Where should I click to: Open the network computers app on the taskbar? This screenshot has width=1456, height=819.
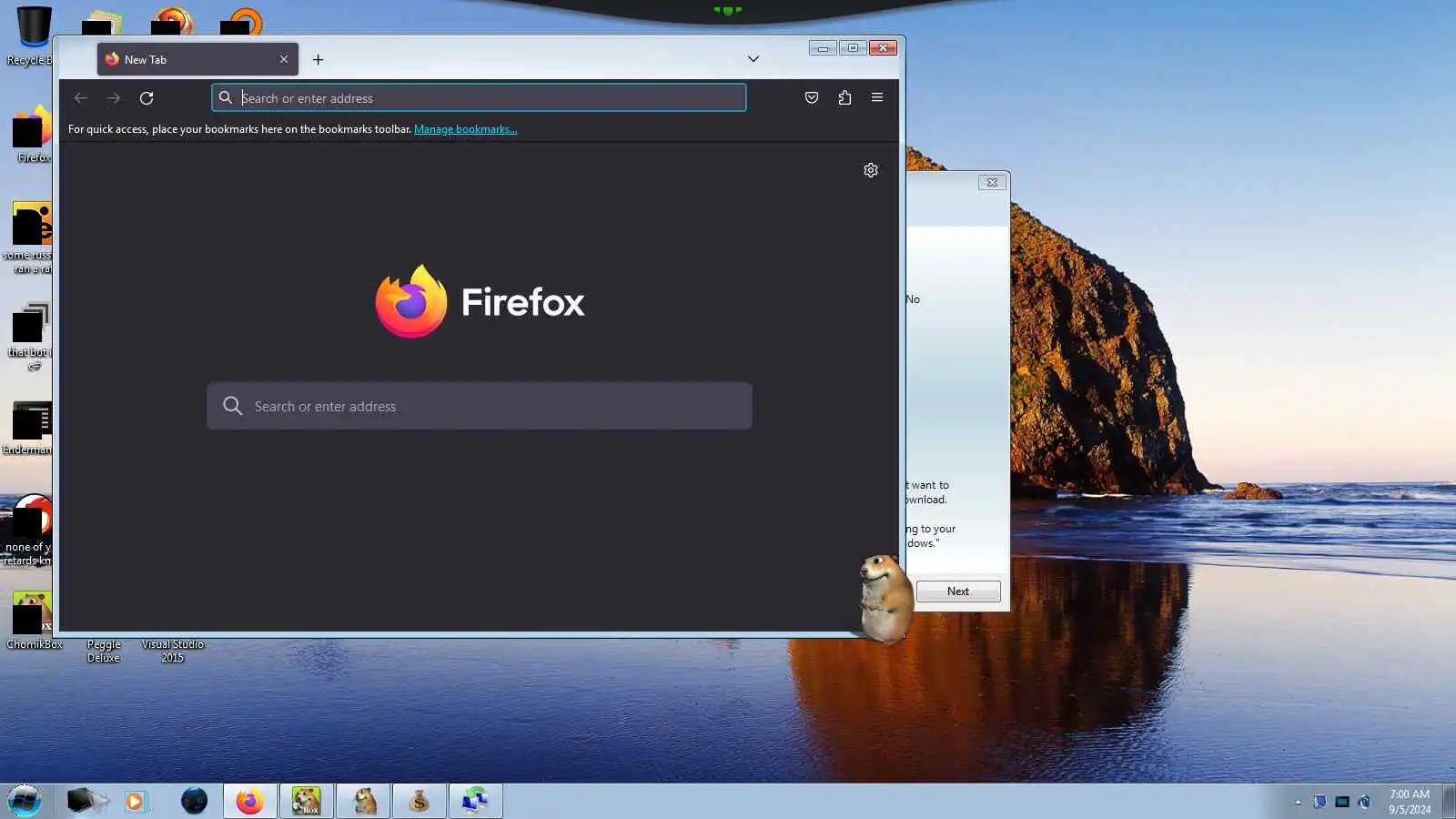pos(475,801)
